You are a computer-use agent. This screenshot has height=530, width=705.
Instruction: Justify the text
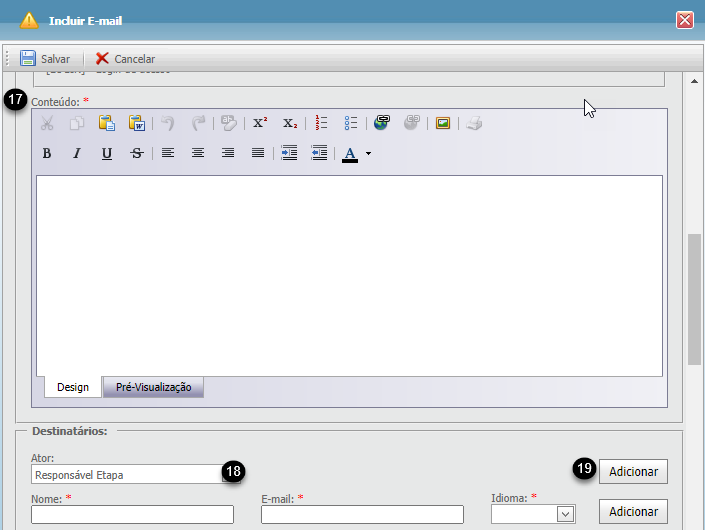258,153
